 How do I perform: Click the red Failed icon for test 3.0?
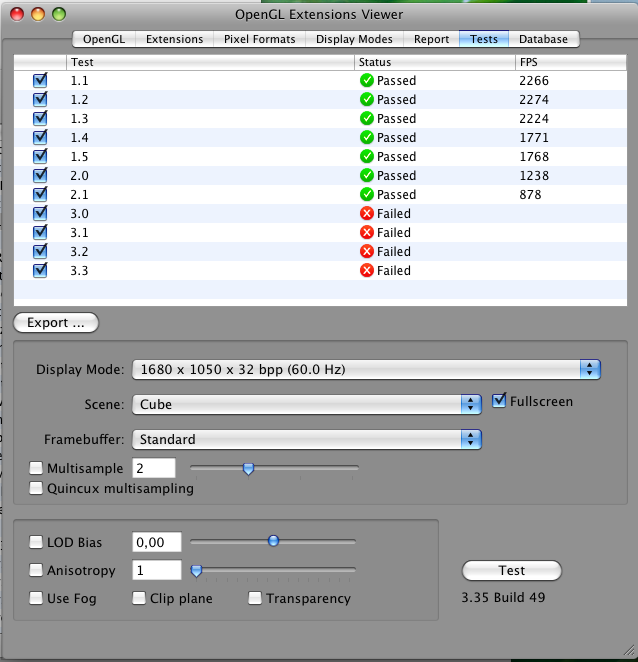[x=367, y=213]
